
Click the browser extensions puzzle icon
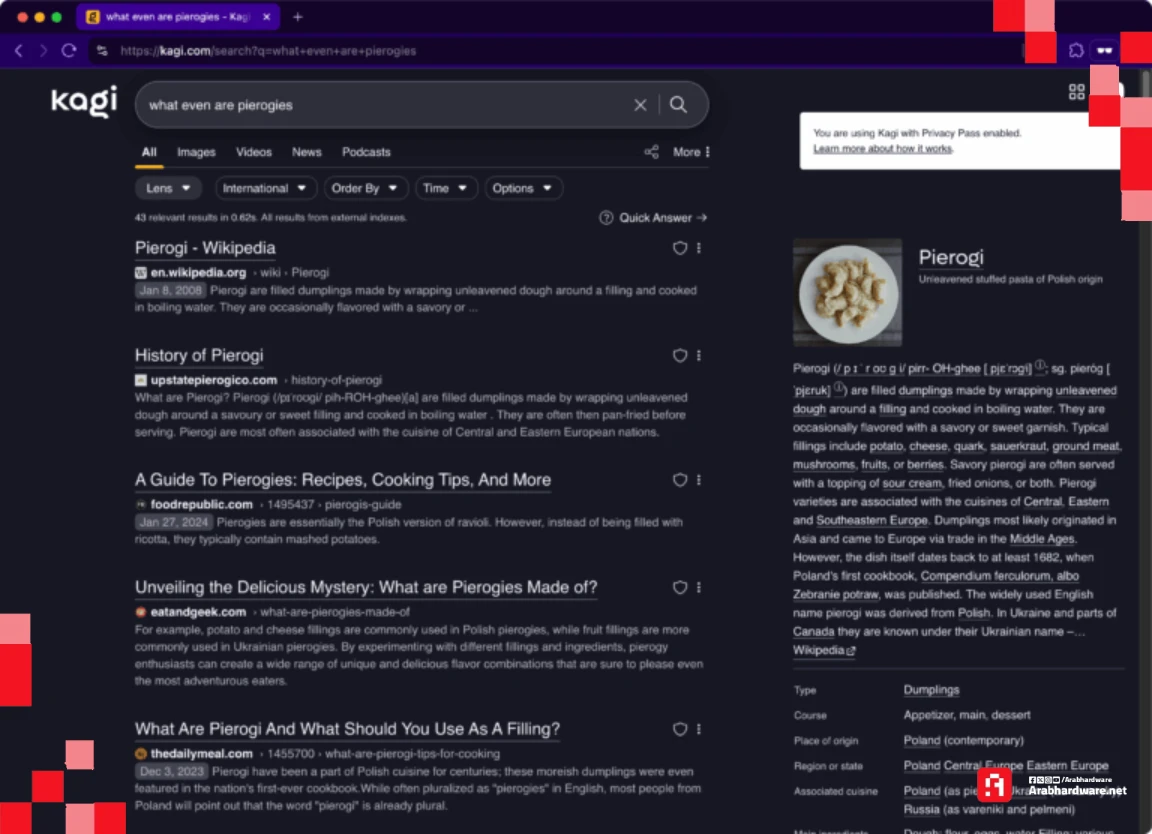click(1076, 50)
